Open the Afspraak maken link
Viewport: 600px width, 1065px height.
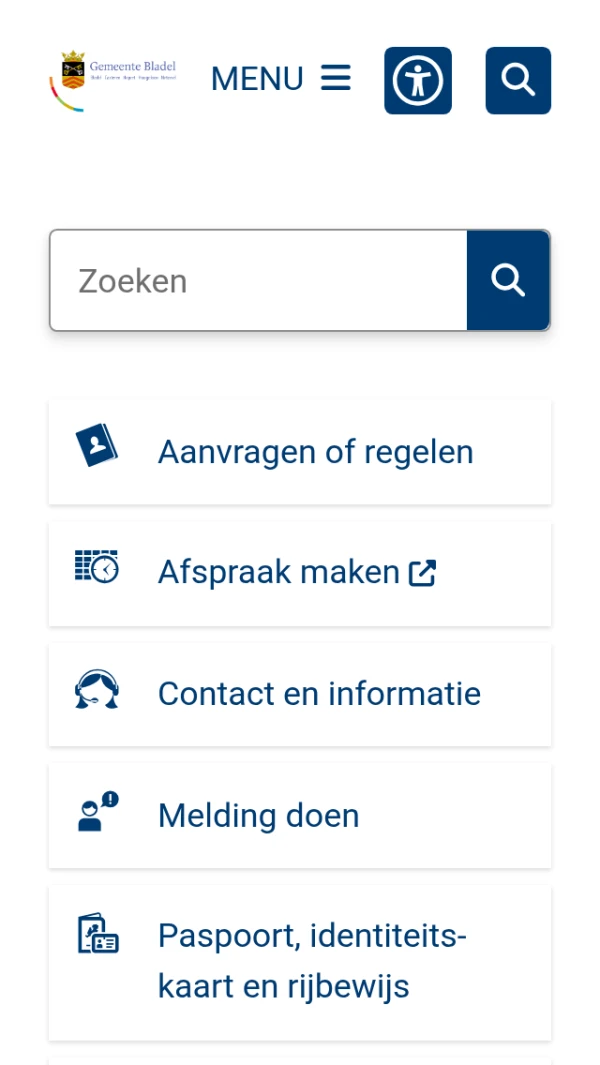[279, 572]
